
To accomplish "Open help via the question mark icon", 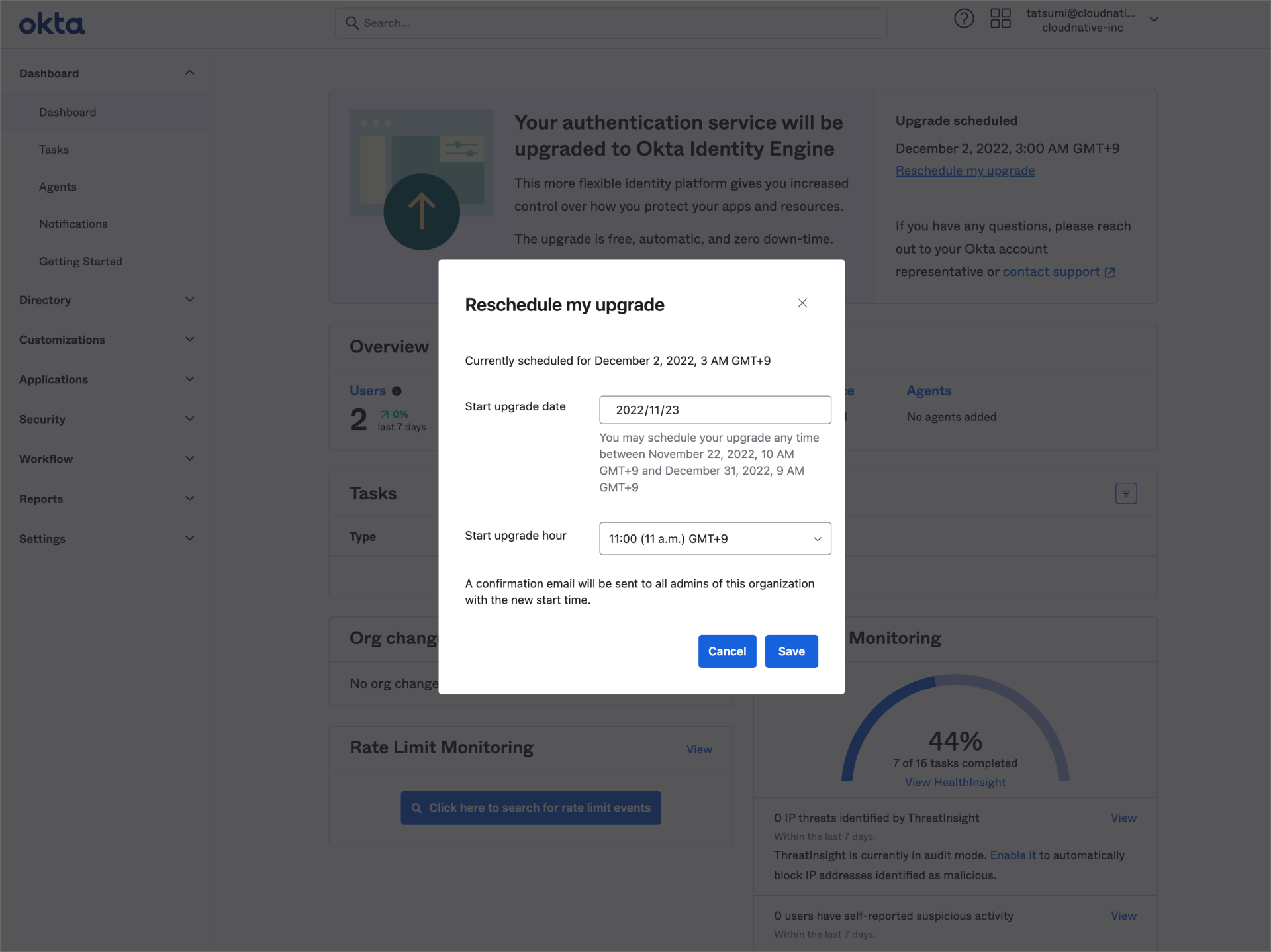I will click(x=964, y=19).
